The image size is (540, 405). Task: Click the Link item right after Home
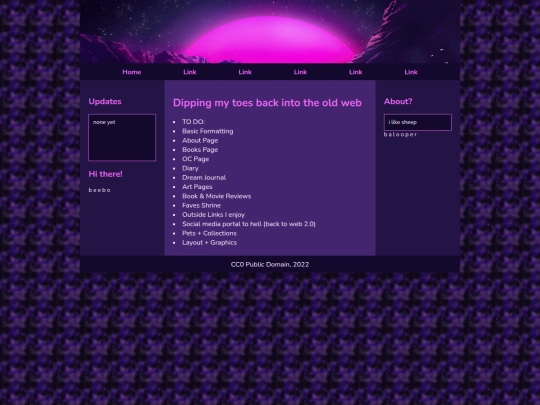click(x=190, y=72)
